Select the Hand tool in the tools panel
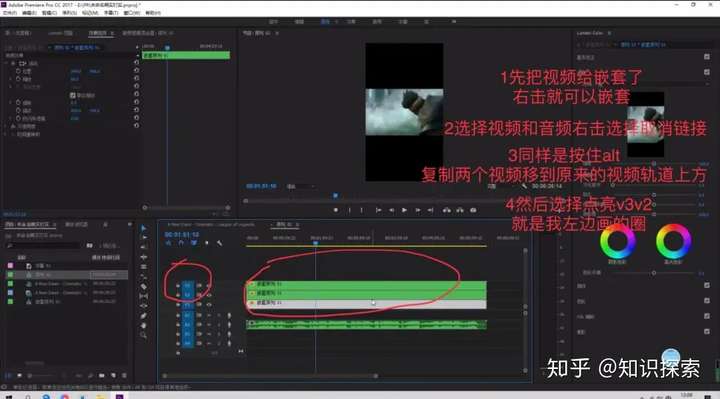Image resolution: width=720 pixels, height=399 pixels. pos(144,326)
